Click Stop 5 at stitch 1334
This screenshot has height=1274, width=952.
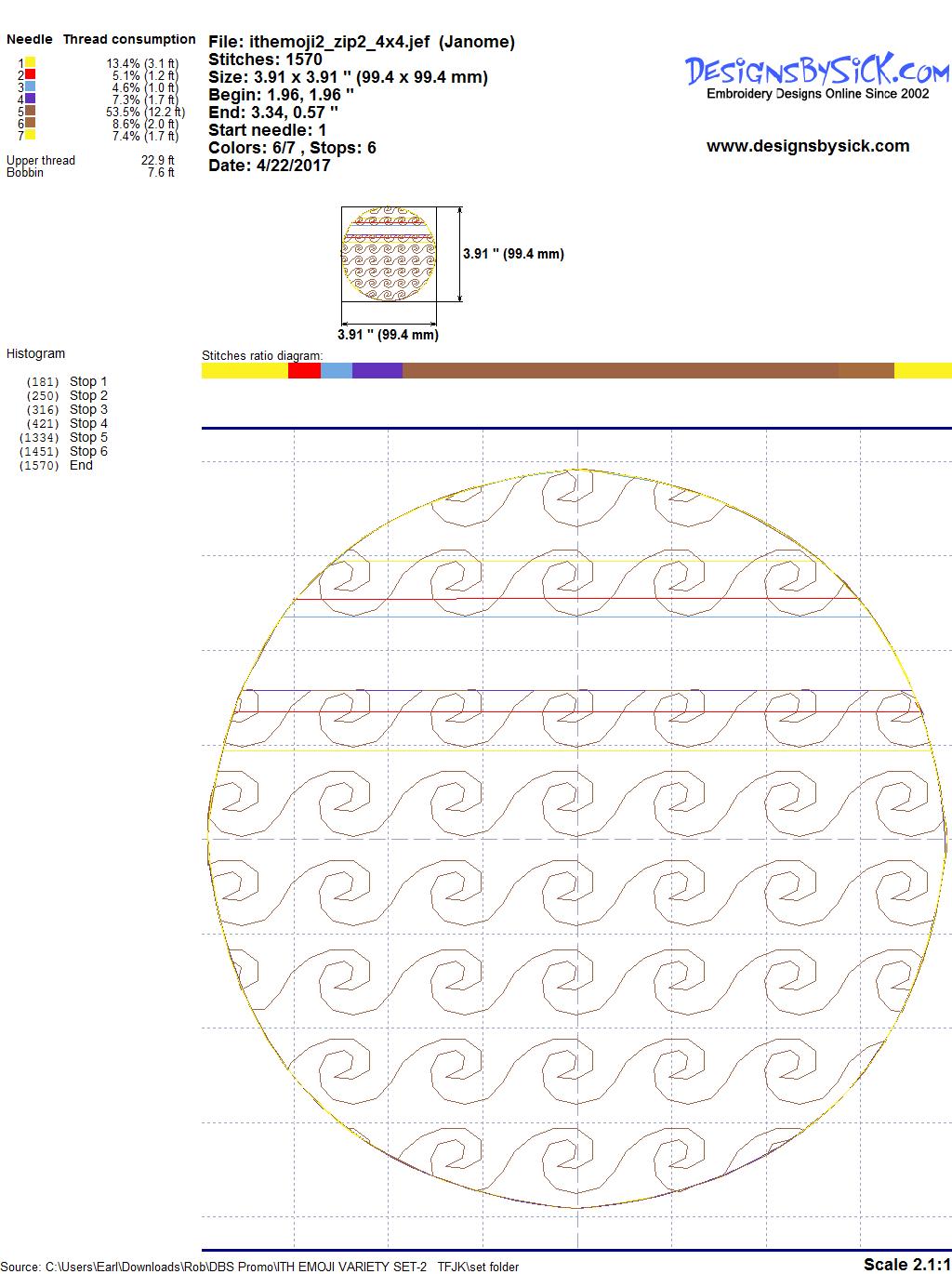click(x=88, y=437)
